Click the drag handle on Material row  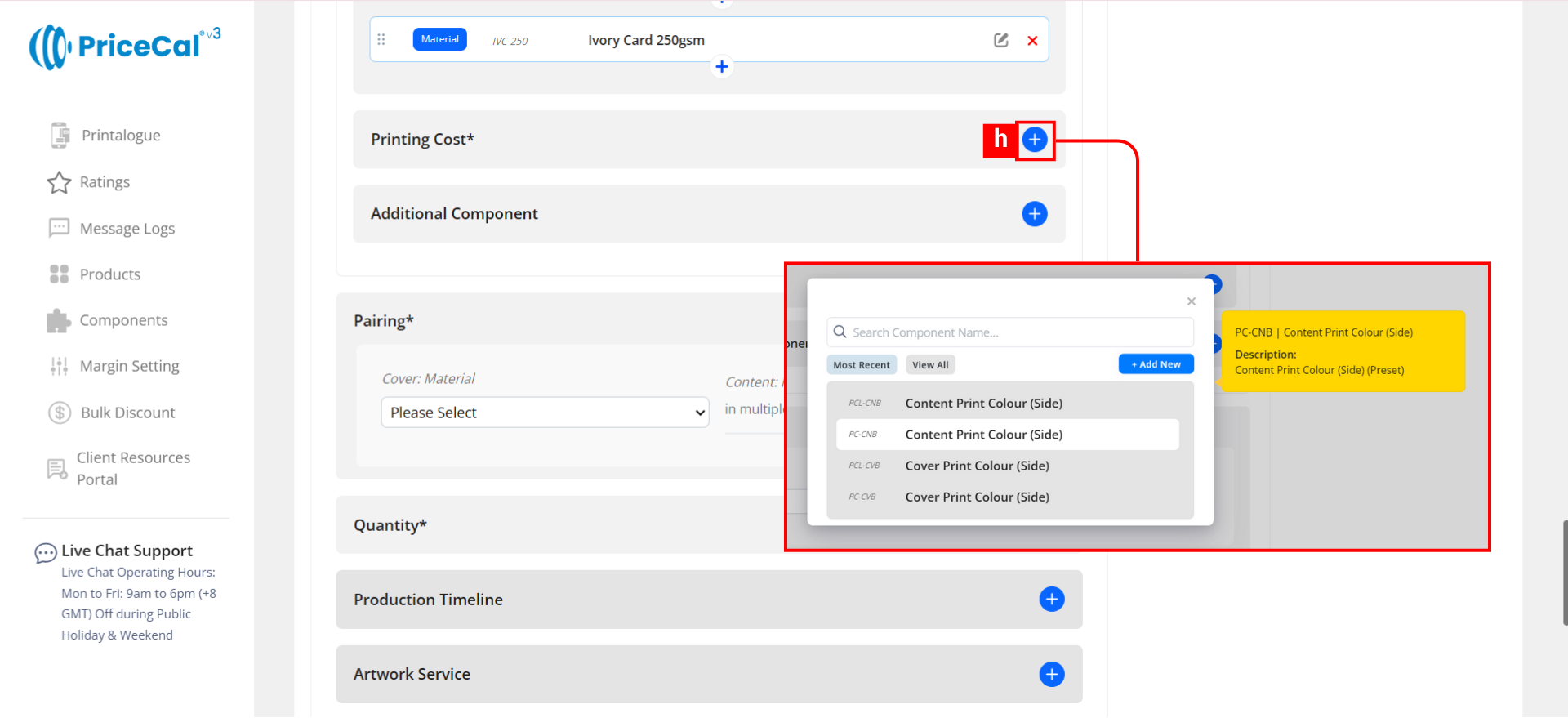[x=381, y=39]
